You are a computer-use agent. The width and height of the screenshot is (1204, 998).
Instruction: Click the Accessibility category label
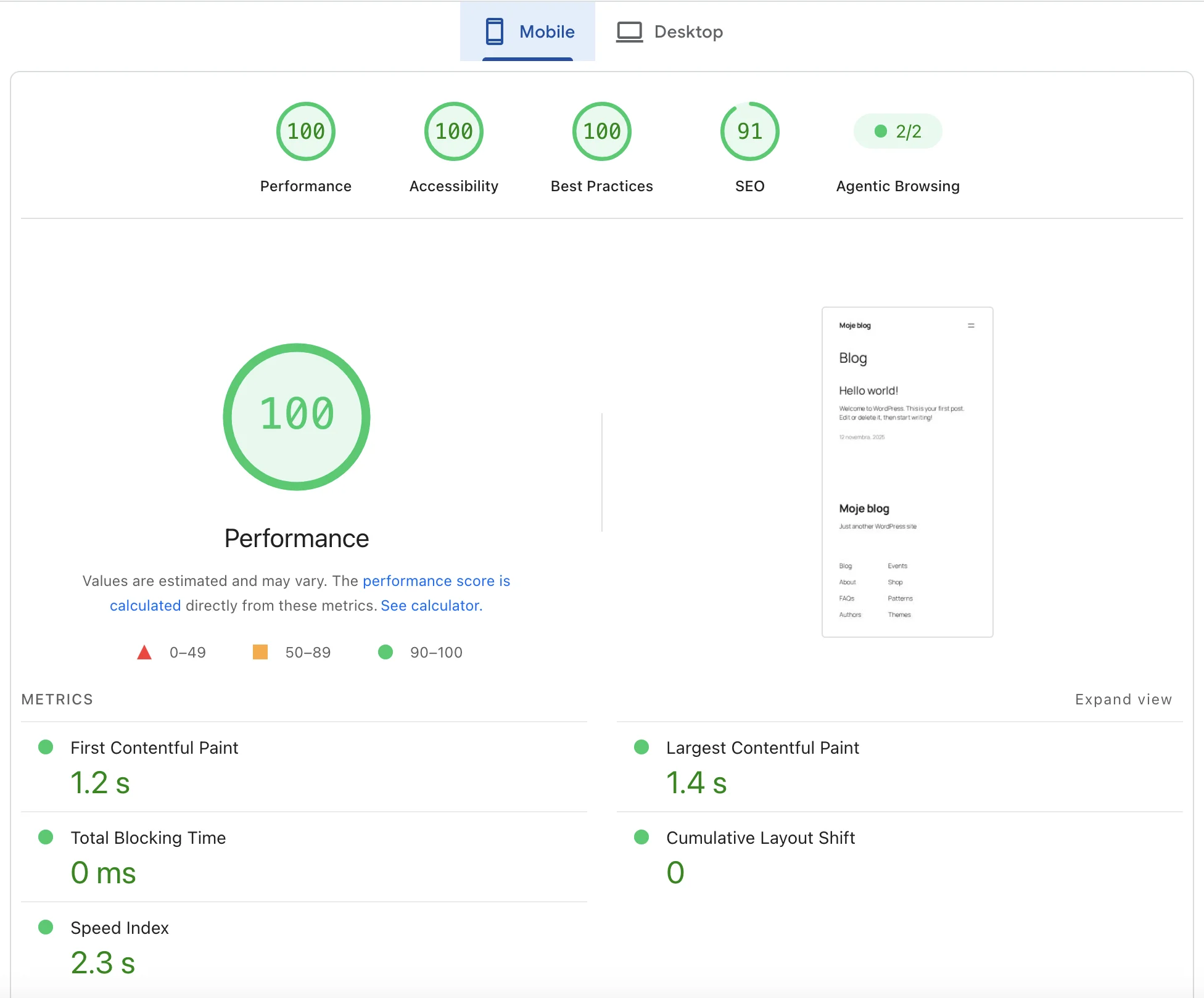click(x=454, y=186)
